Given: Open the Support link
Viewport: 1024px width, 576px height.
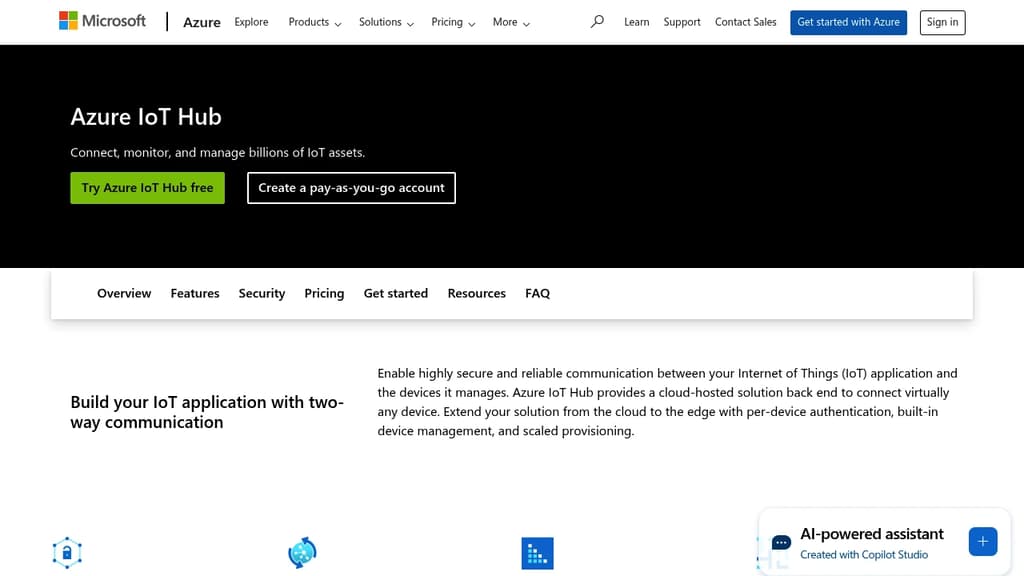Looking at the screenshot, I should coord(682,22).
